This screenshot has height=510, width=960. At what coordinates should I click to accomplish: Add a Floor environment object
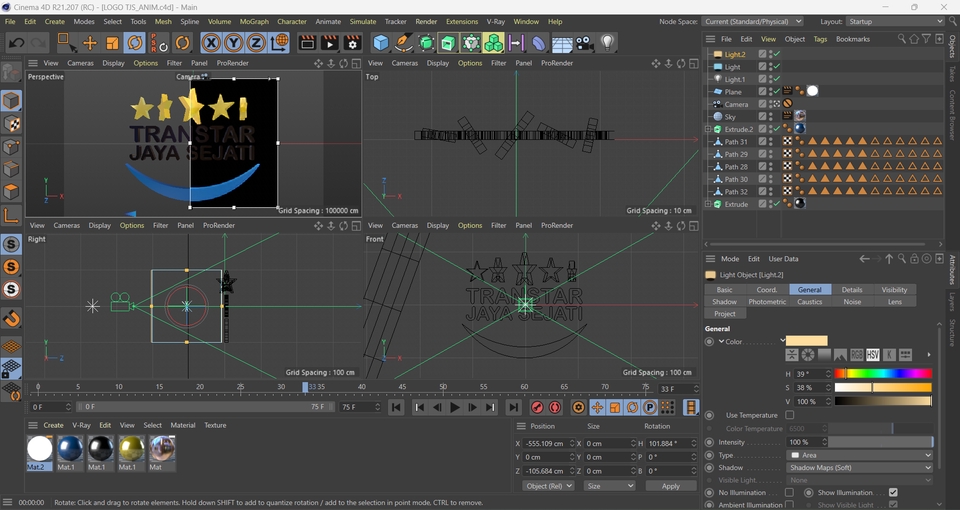(561, 43)
